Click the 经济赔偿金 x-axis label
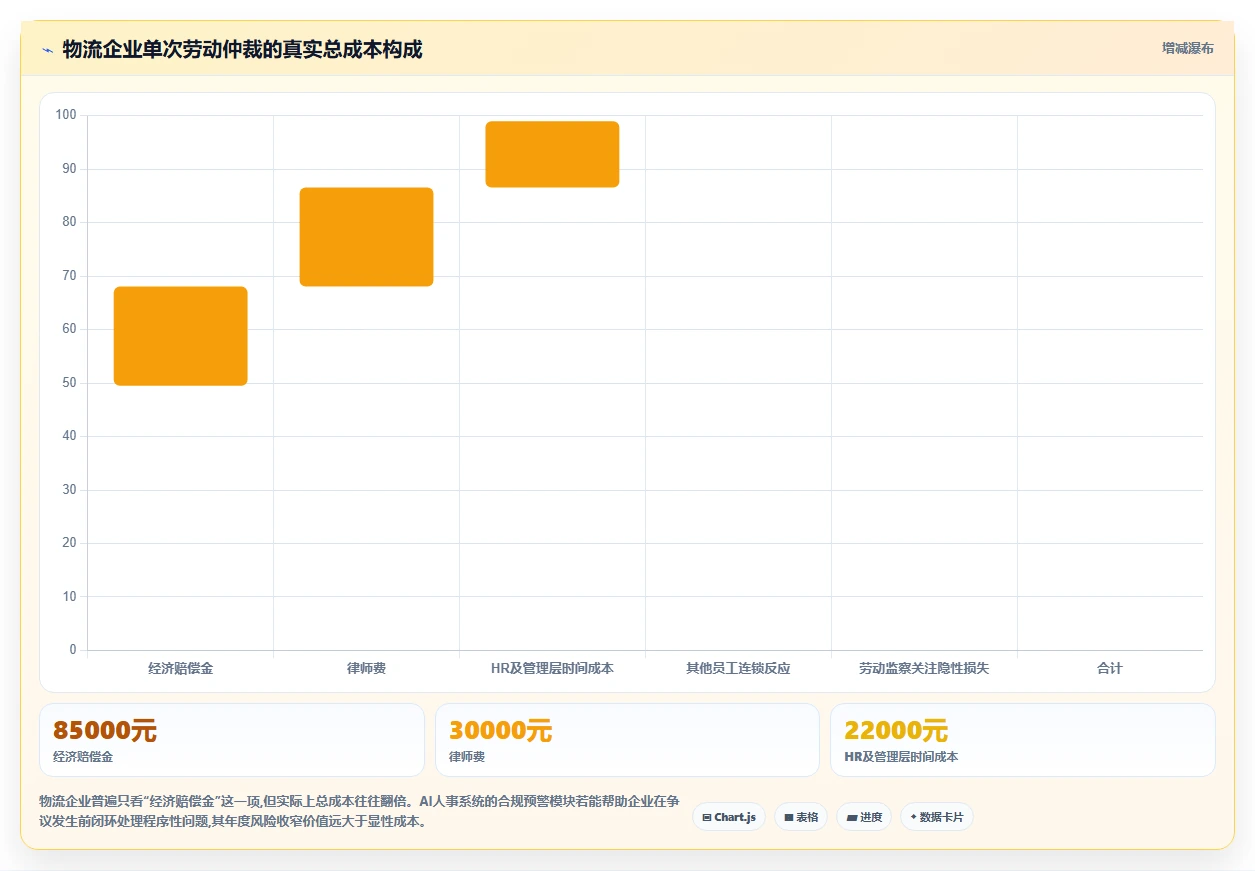 (x=180, y=668)
